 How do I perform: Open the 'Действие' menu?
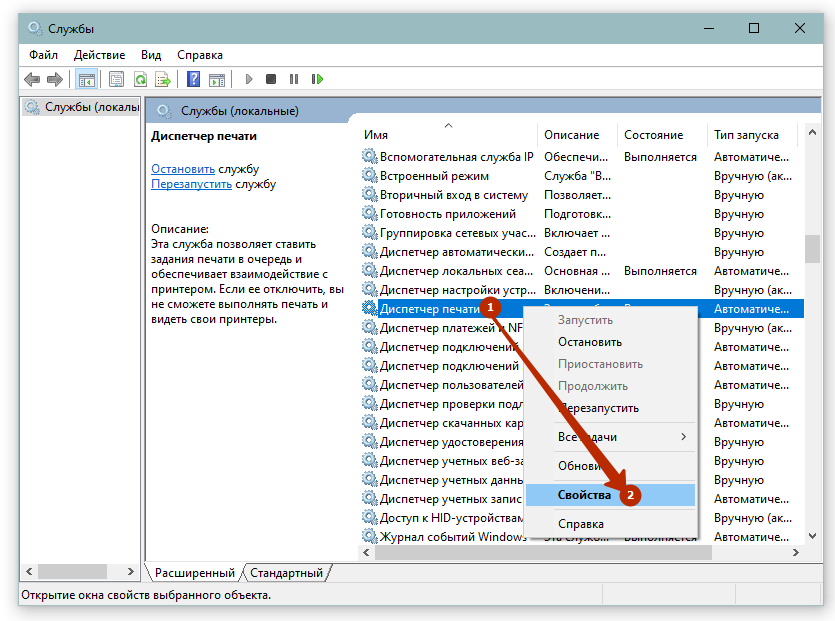click(99, 55)
